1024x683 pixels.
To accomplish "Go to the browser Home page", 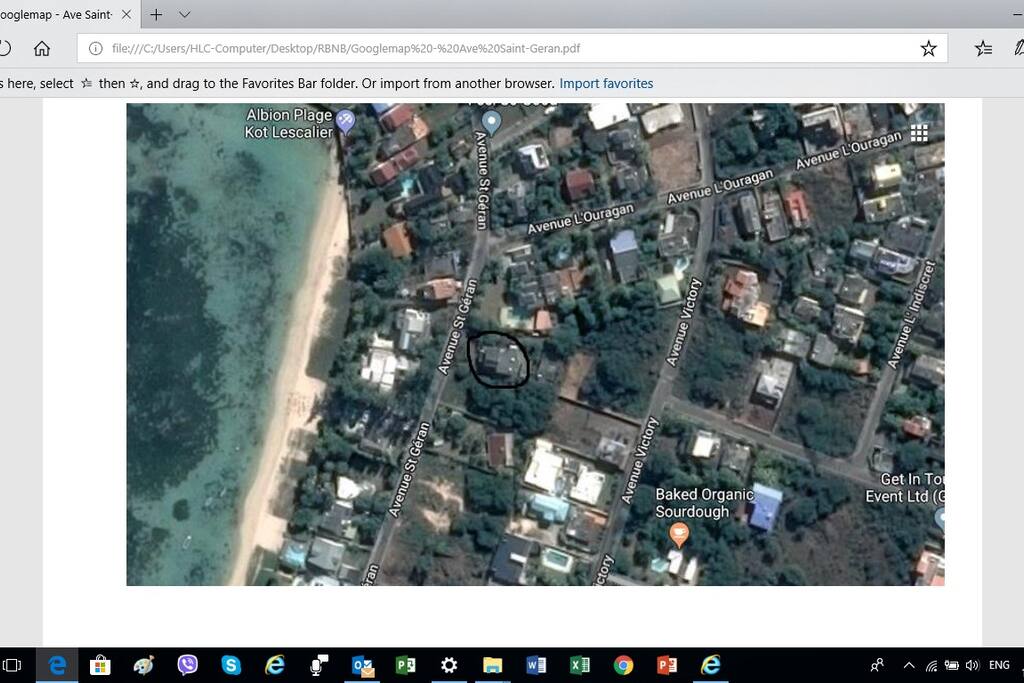I will pos(42,48).
